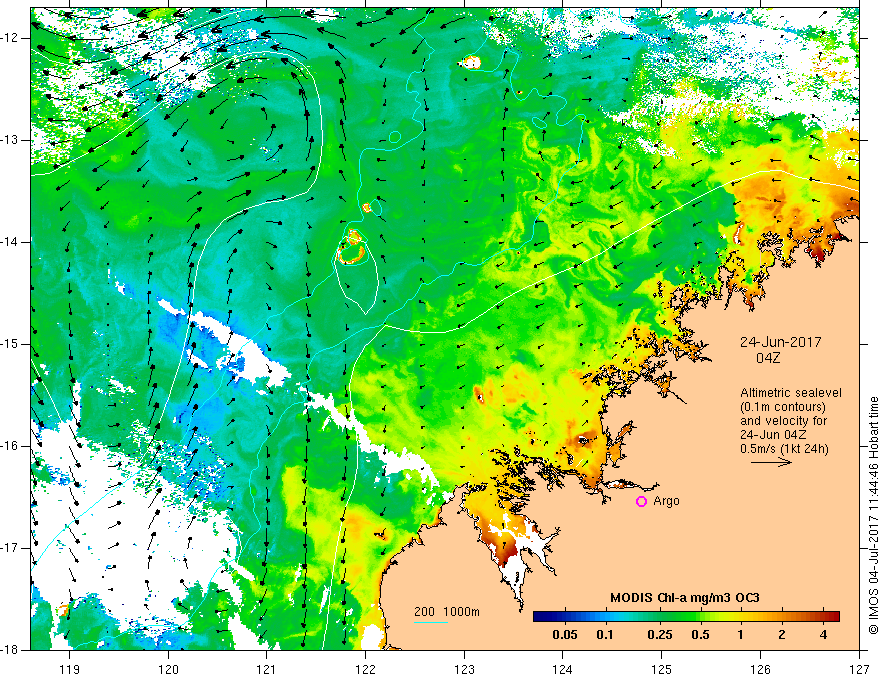
Task: Click the '-17' latitude axis label
Action: pyautogui.click(x=11, y=548)
